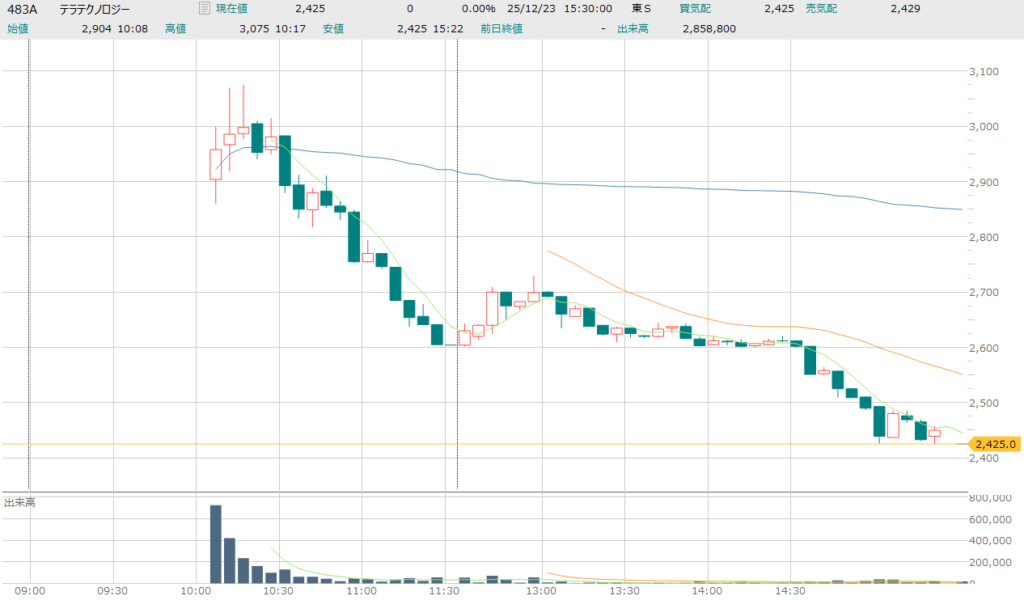The height and width of the screenshot is (600, 1024).
Task: Click the 出来高 volume panel label
Action: point(20,502)
